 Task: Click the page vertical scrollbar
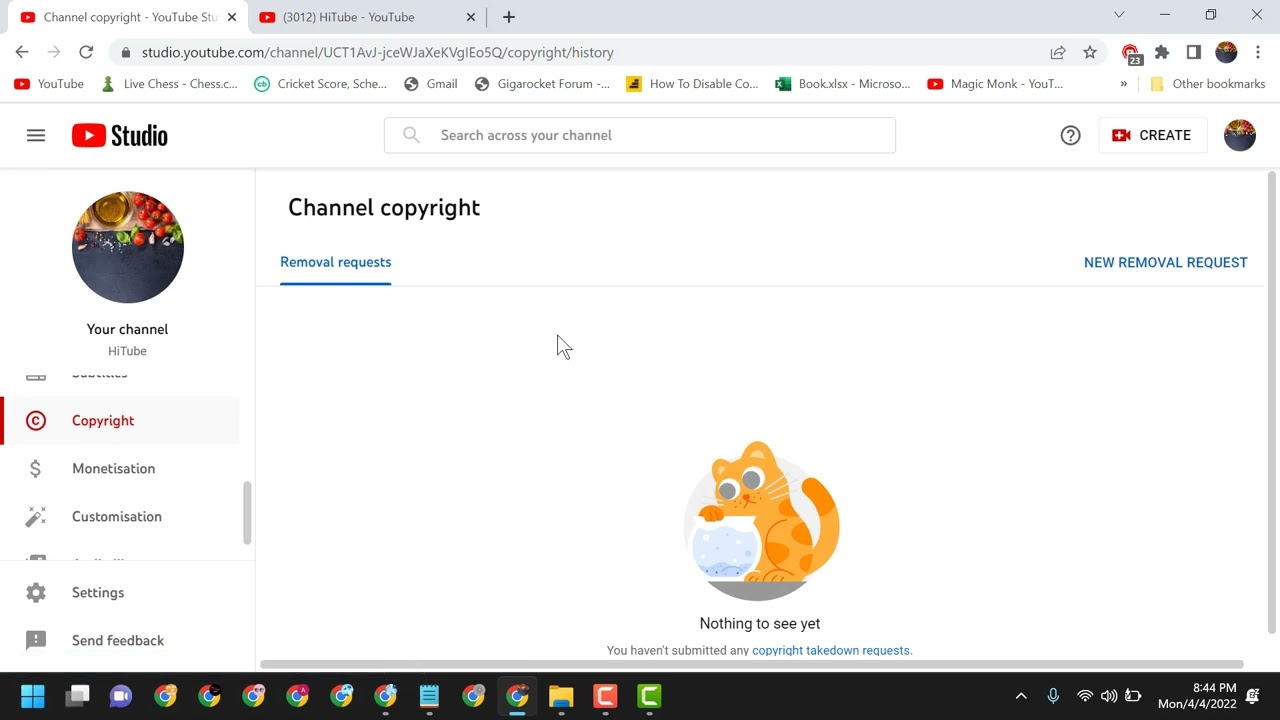pos(1272,402)
